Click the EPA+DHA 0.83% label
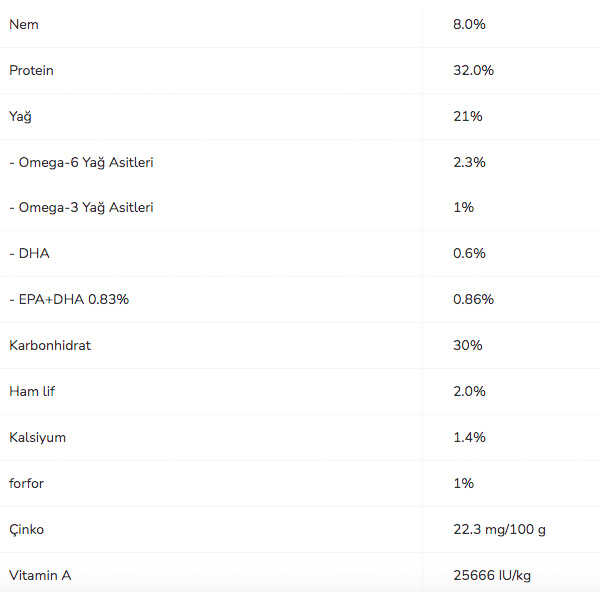600x600 pixels. pos(69,300)
